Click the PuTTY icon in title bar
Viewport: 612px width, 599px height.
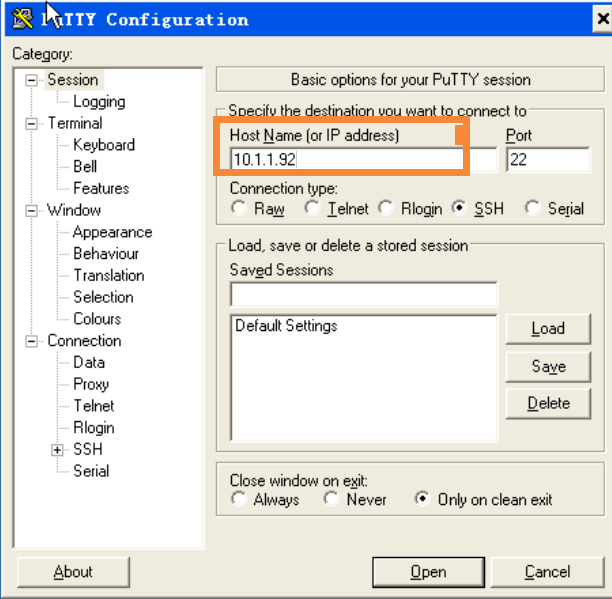[23, 19]
